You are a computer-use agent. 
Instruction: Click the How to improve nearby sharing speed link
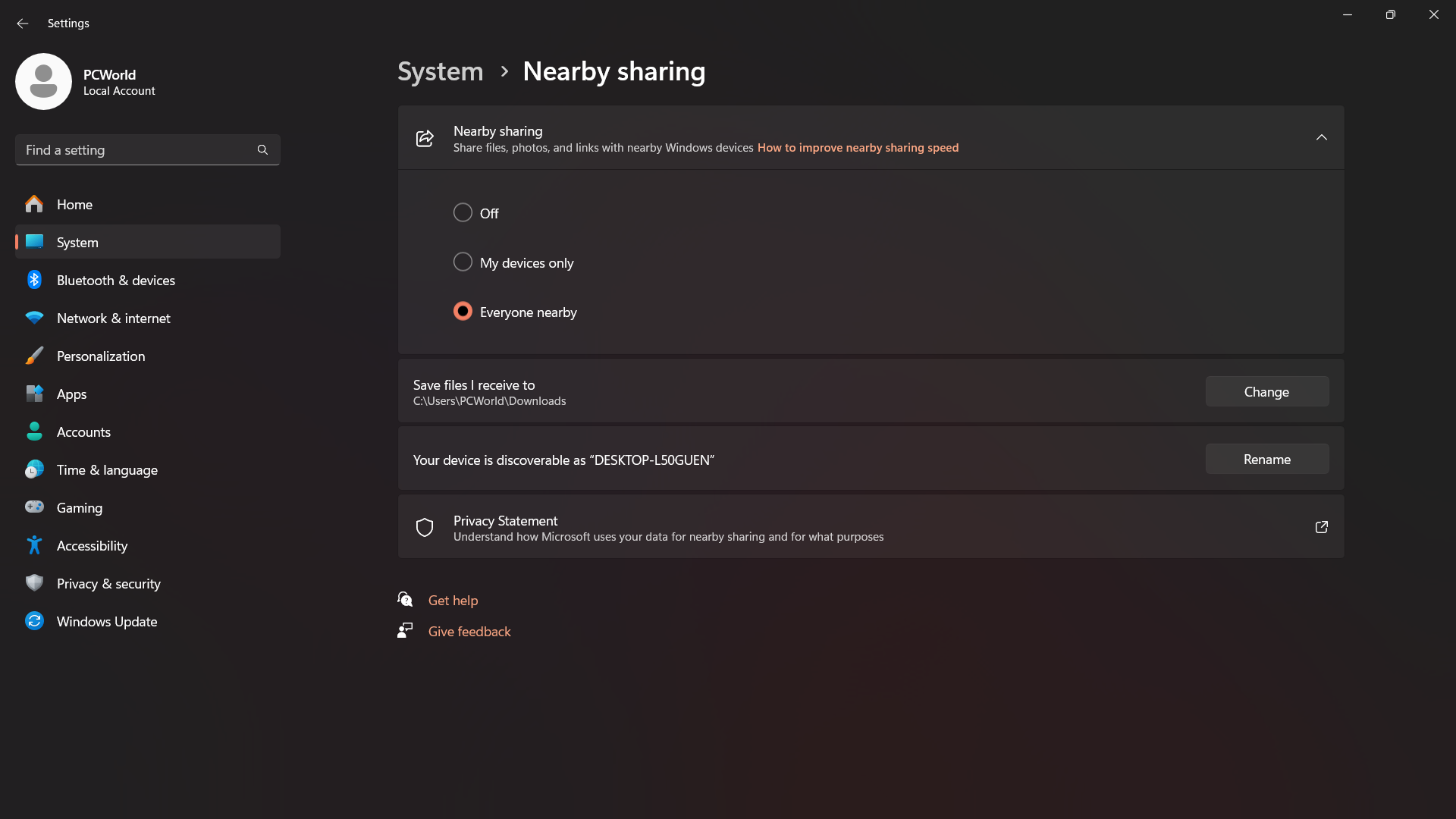point(857,147)
